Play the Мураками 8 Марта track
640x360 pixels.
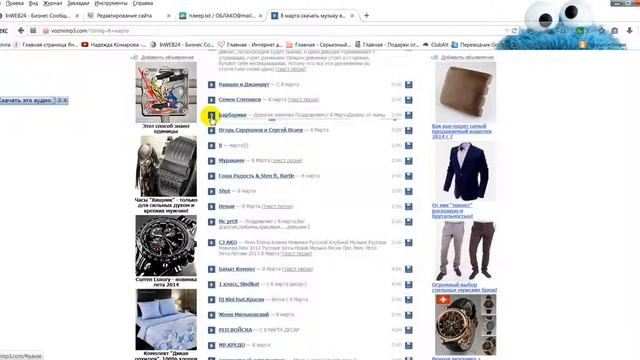point(211,161)
